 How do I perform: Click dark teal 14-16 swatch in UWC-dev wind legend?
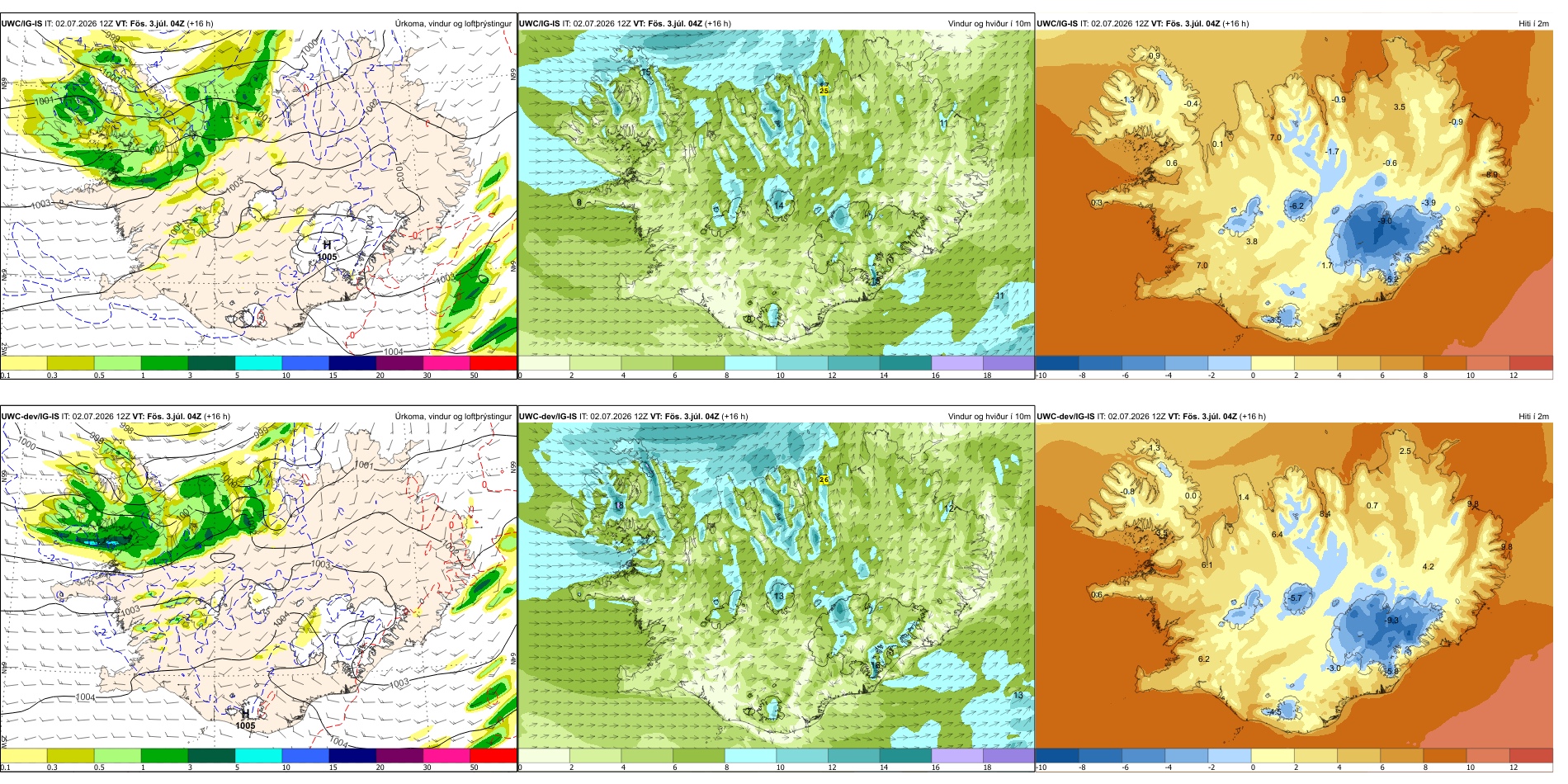coord(905,755)
